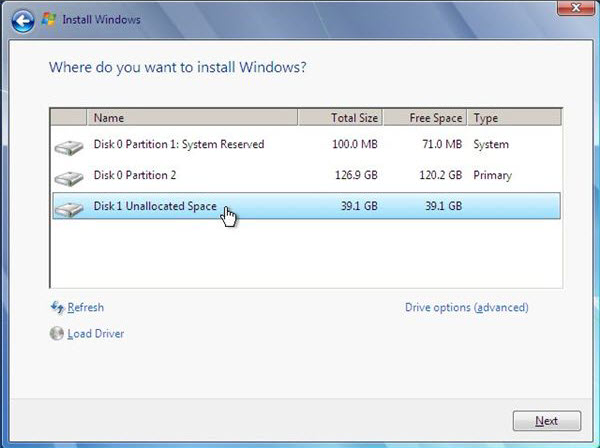Click the Refresh arrows icon
The width and height of the screenshot is (600, 448).
click(x=57, y=307)
